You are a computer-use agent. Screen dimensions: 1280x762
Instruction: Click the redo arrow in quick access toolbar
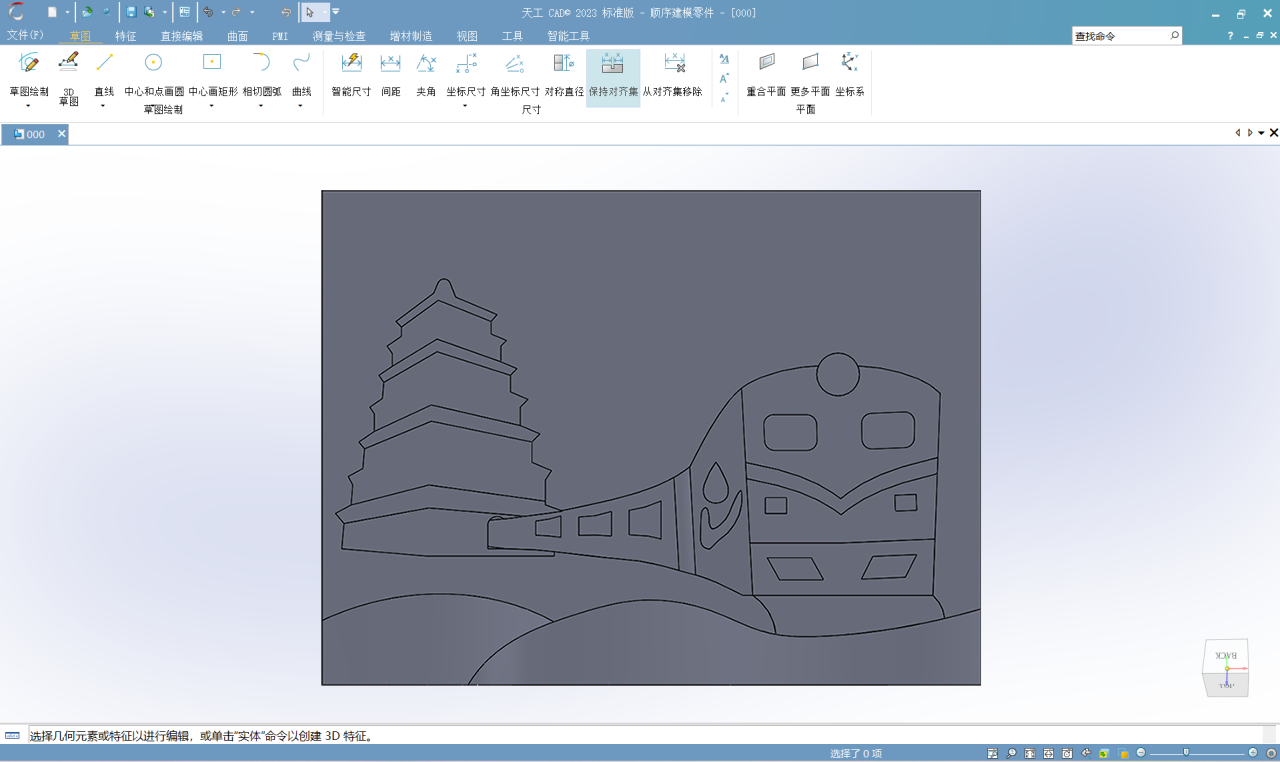click(237, 12)
